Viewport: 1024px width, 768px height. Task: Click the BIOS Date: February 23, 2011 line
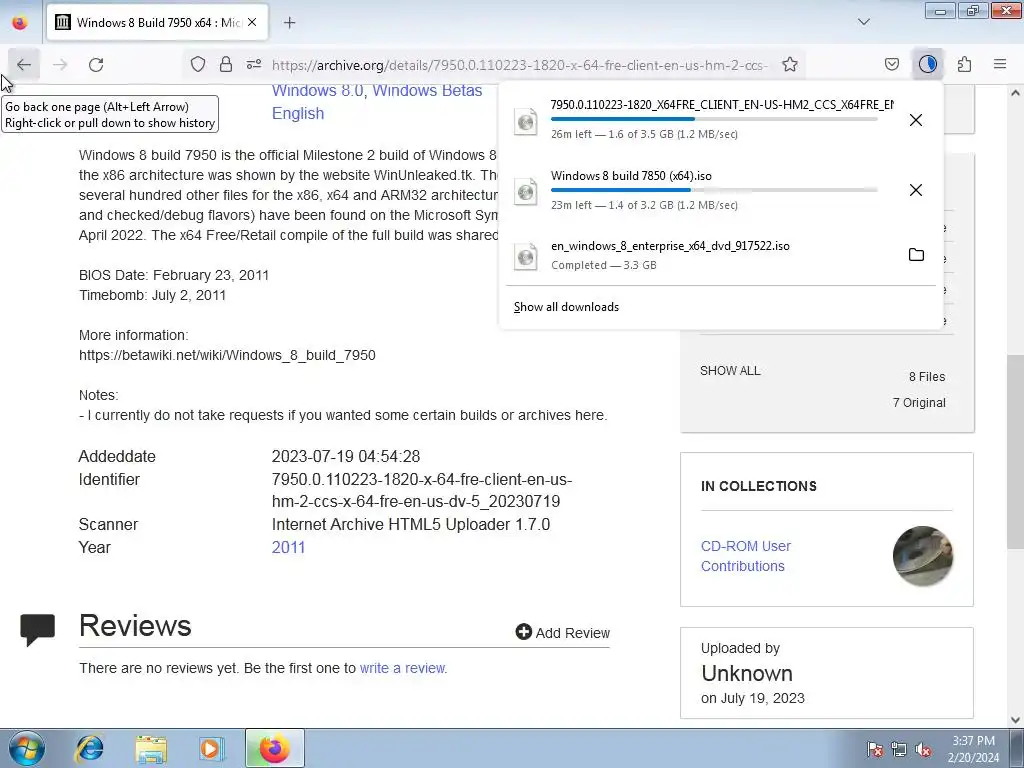click(x=174, y=275)
